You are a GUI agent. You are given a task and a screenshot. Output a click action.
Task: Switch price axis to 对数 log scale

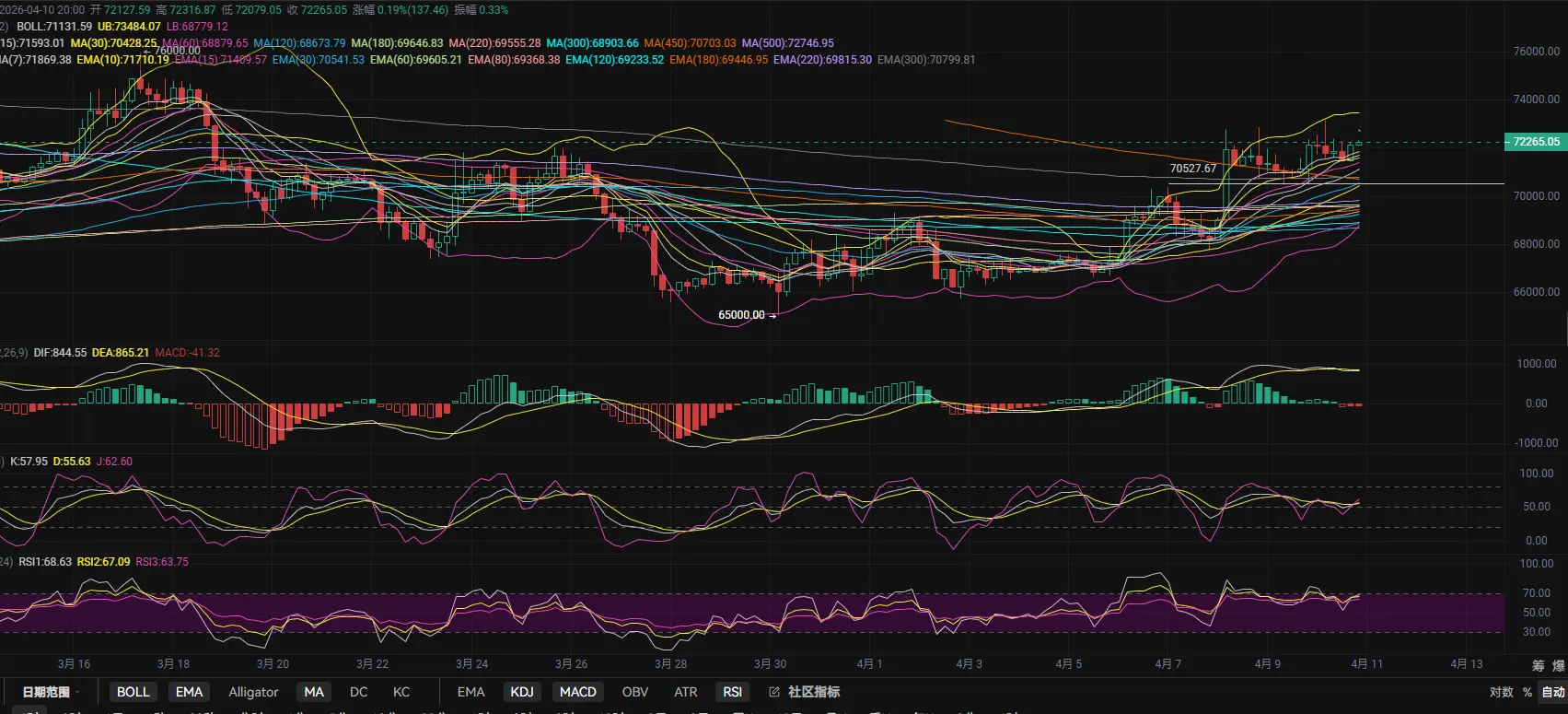pos(1502,692)
